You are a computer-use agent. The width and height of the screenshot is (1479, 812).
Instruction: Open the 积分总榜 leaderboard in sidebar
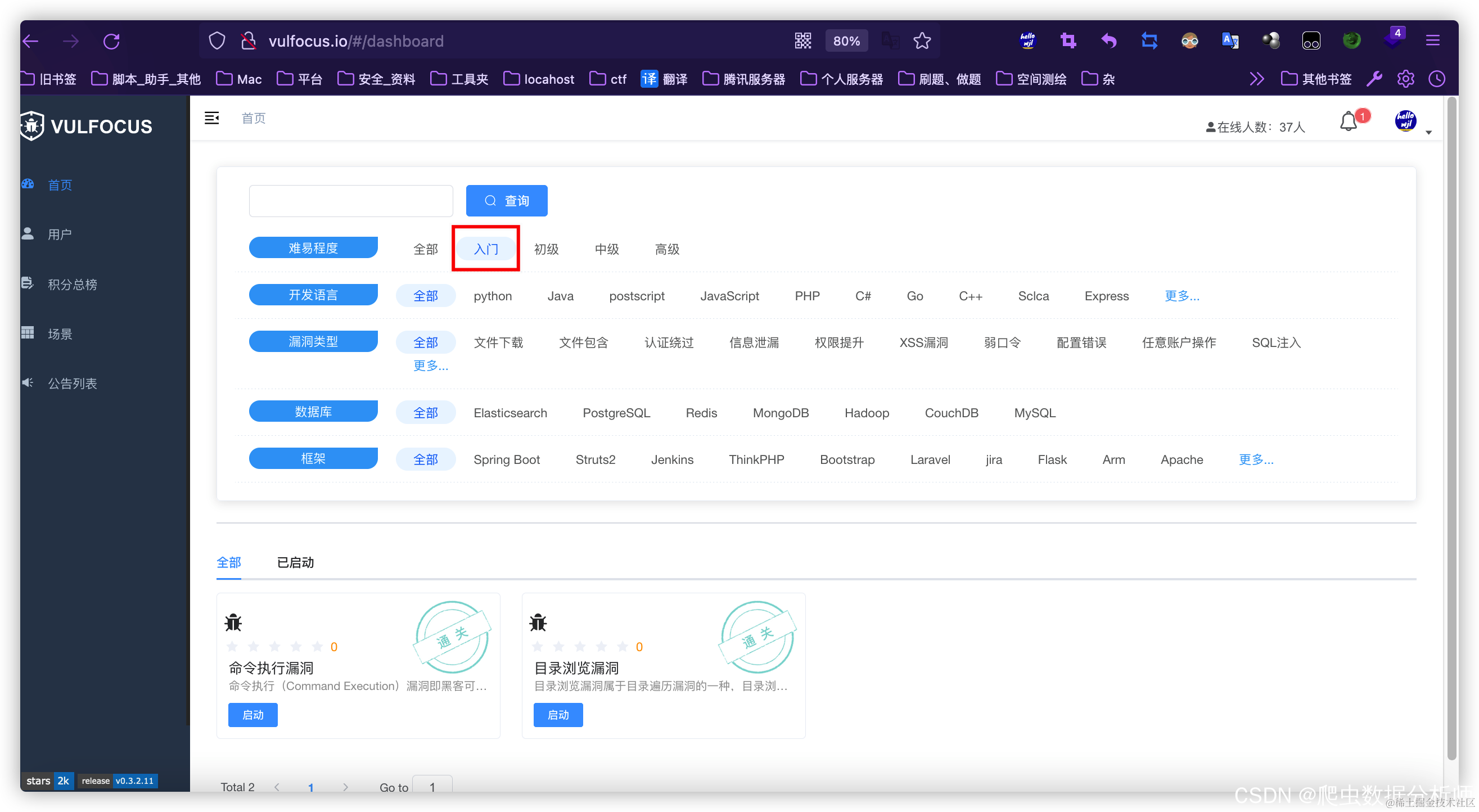coord(73,283)
